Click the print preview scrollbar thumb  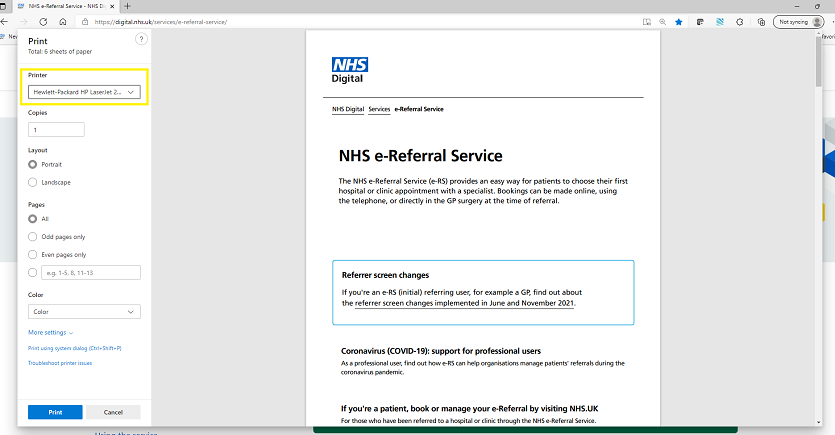tap(818, 61)
